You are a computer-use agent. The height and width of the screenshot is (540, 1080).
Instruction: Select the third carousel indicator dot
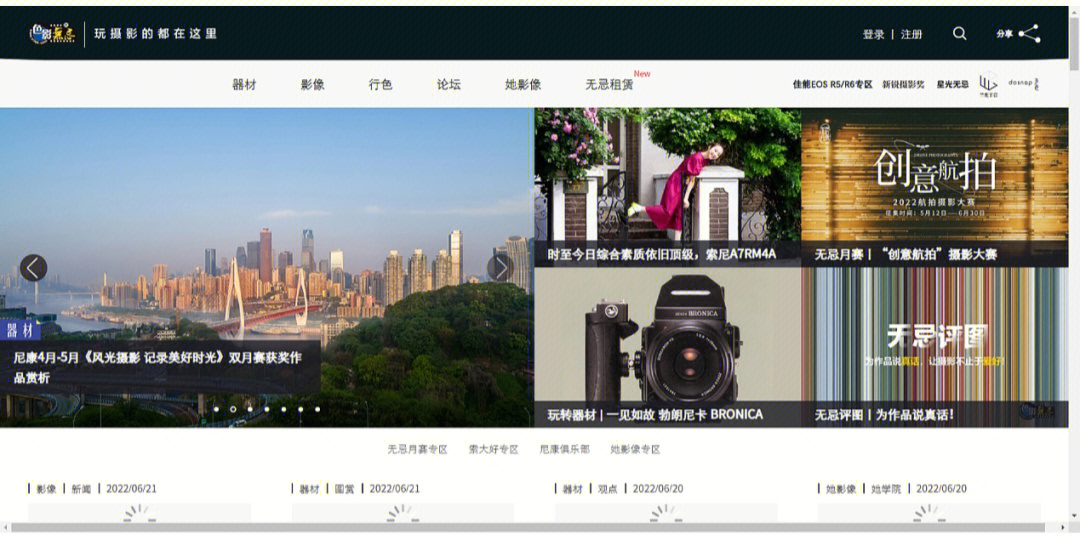pos(250,409)
